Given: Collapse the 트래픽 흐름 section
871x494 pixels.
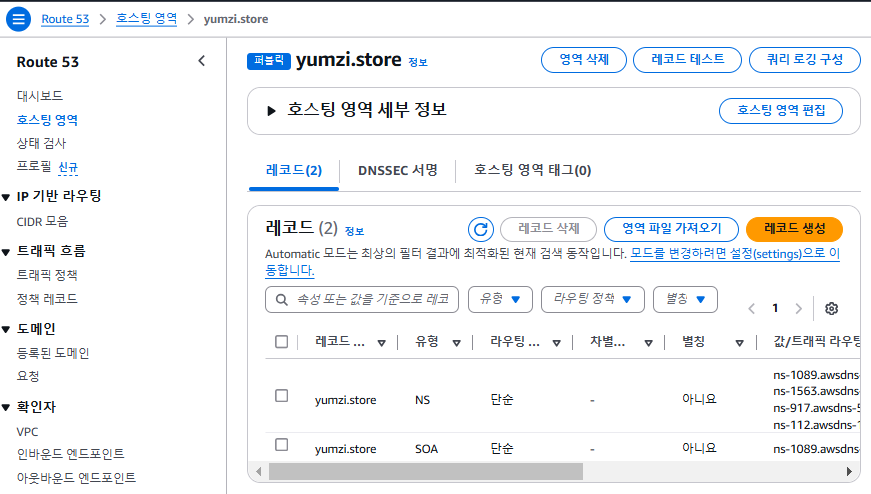Looking at the screenshot, I should 6,252.
